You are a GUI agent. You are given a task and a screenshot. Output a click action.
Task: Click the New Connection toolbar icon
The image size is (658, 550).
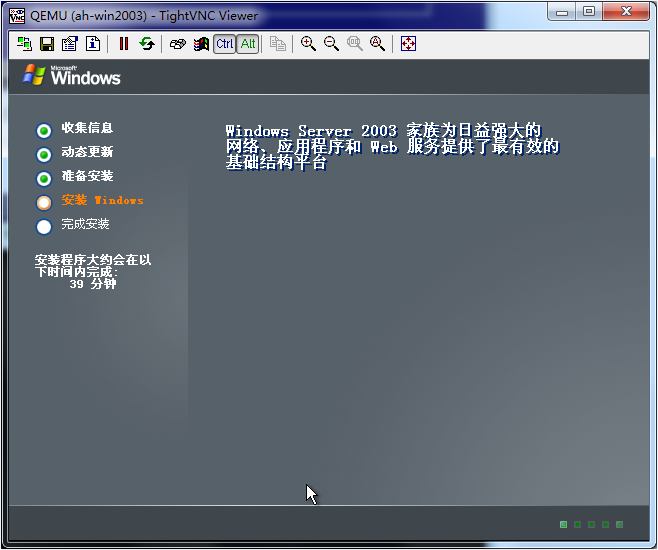(x=24, y=44)
